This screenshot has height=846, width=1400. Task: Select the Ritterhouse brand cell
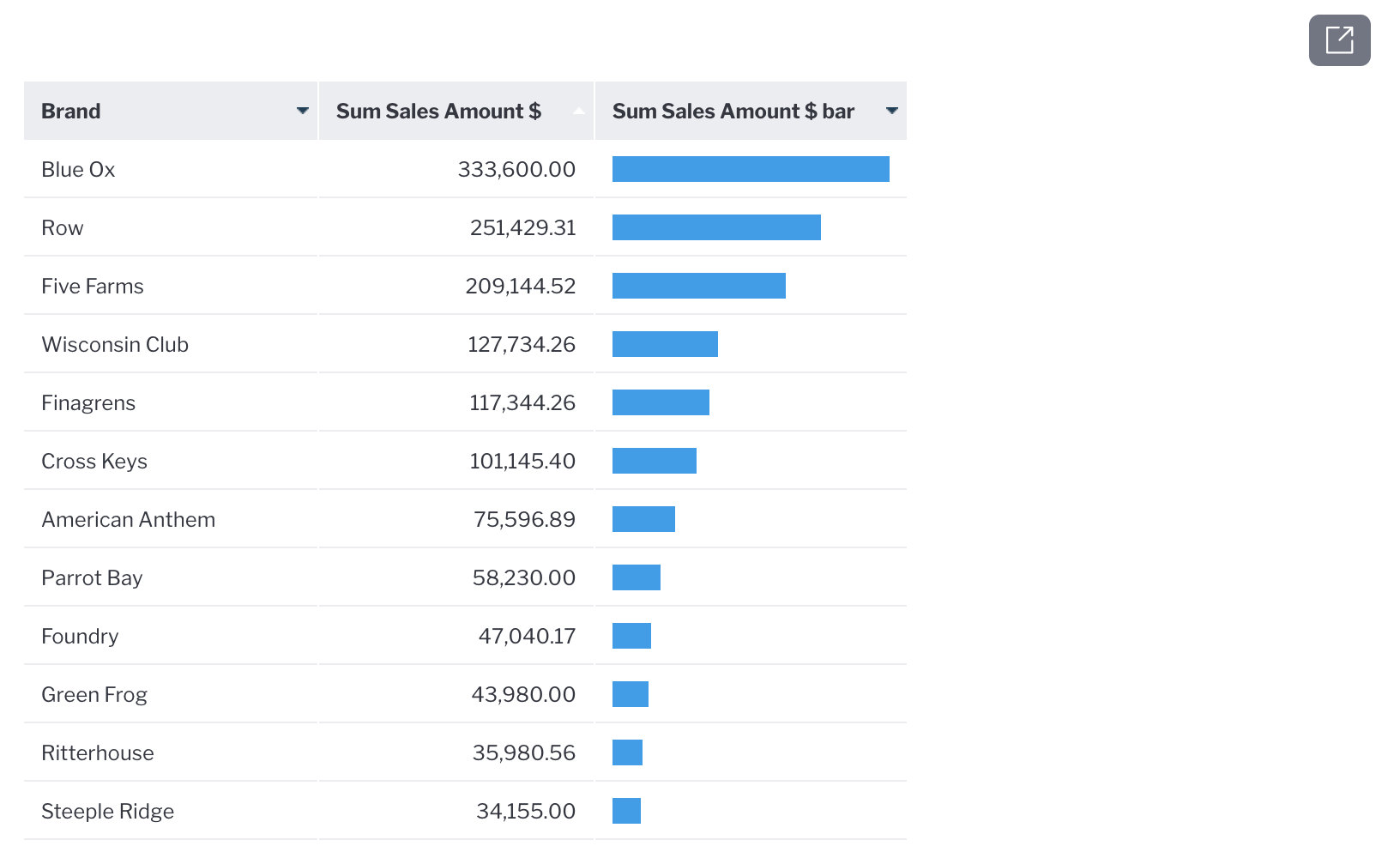(x=171, y=752)
